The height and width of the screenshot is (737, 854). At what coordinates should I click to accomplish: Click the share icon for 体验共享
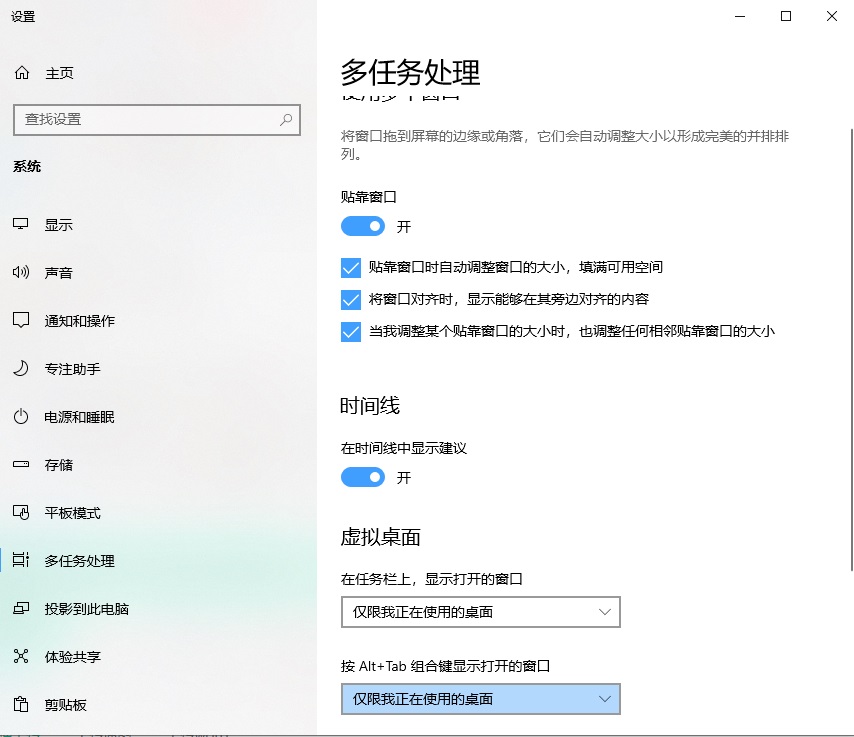click(21, 656)
